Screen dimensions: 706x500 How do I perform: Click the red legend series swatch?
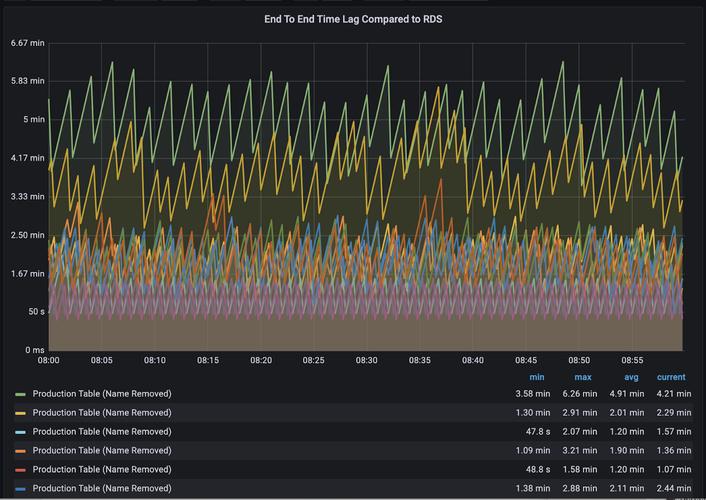pos(21,470)
